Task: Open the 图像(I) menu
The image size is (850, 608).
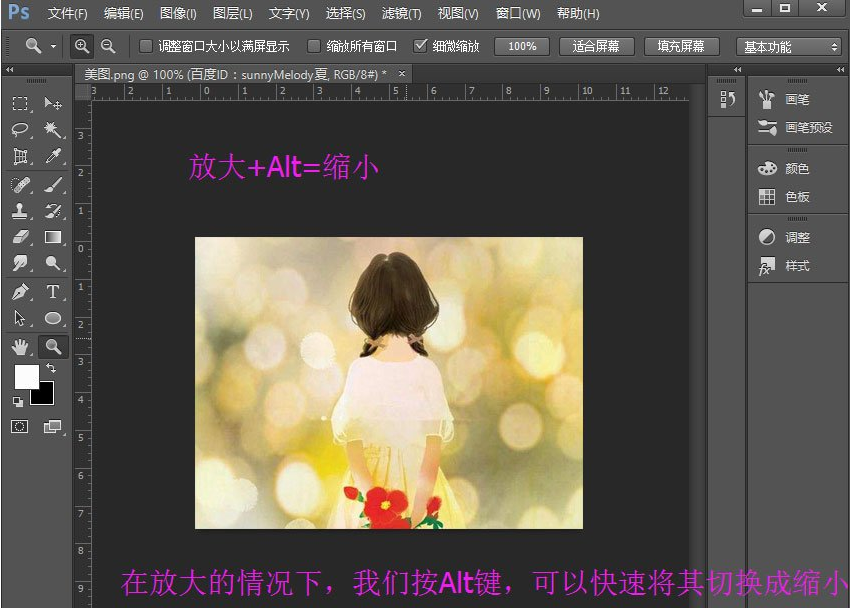Action: pyautogui.click(x=178, y=14)
